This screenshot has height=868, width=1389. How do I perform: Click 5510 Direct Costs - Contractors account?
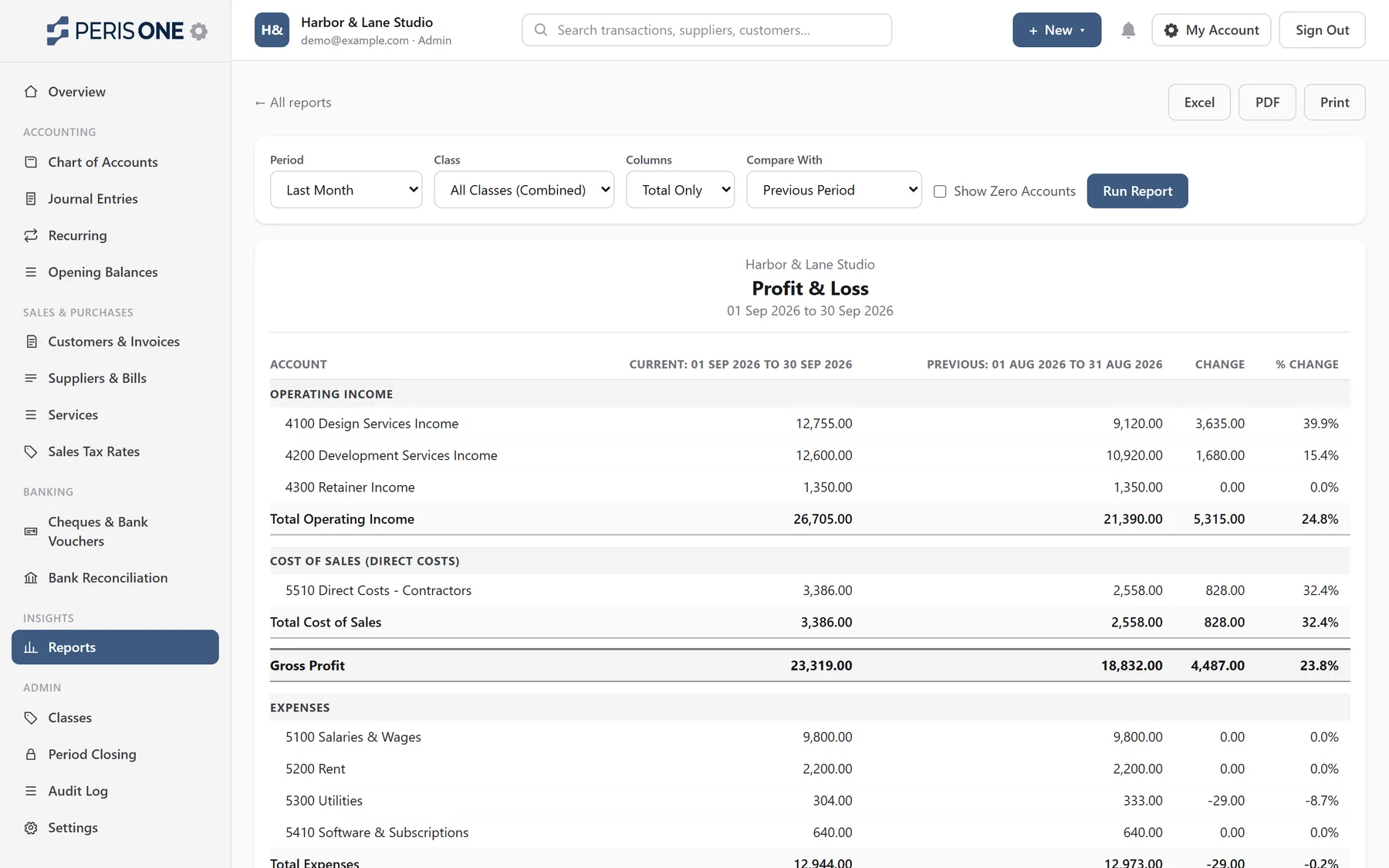378,591
